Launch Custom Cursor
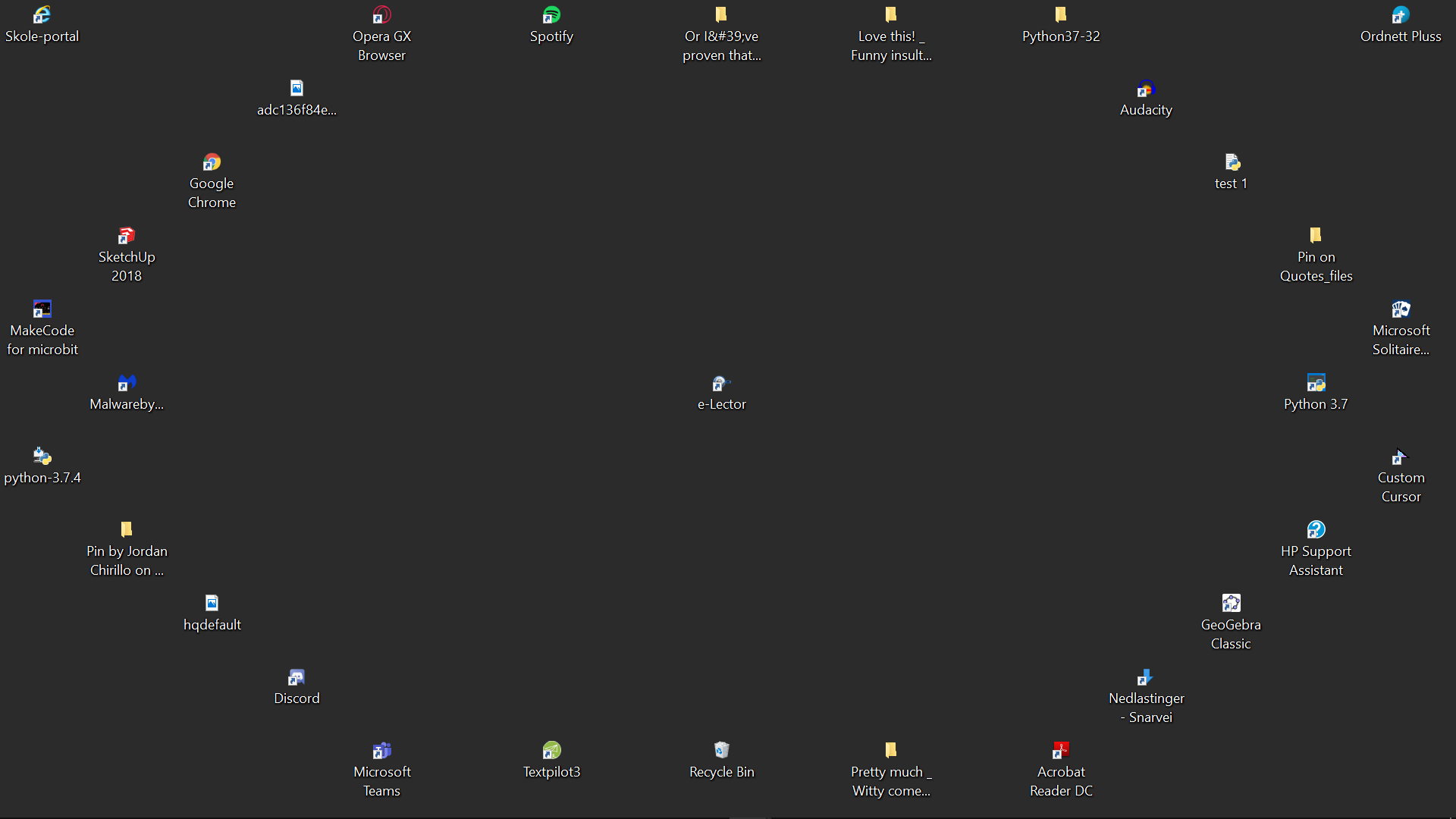 1400,457
